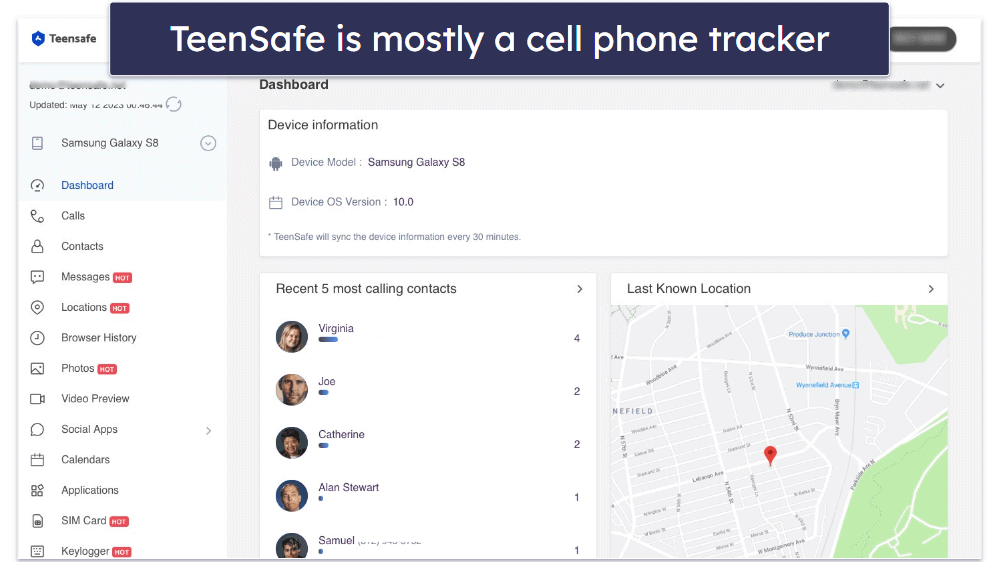The image size is (999, 562).
Task: Click Catherine's avatar photo
Action: (x=292, y=443)
